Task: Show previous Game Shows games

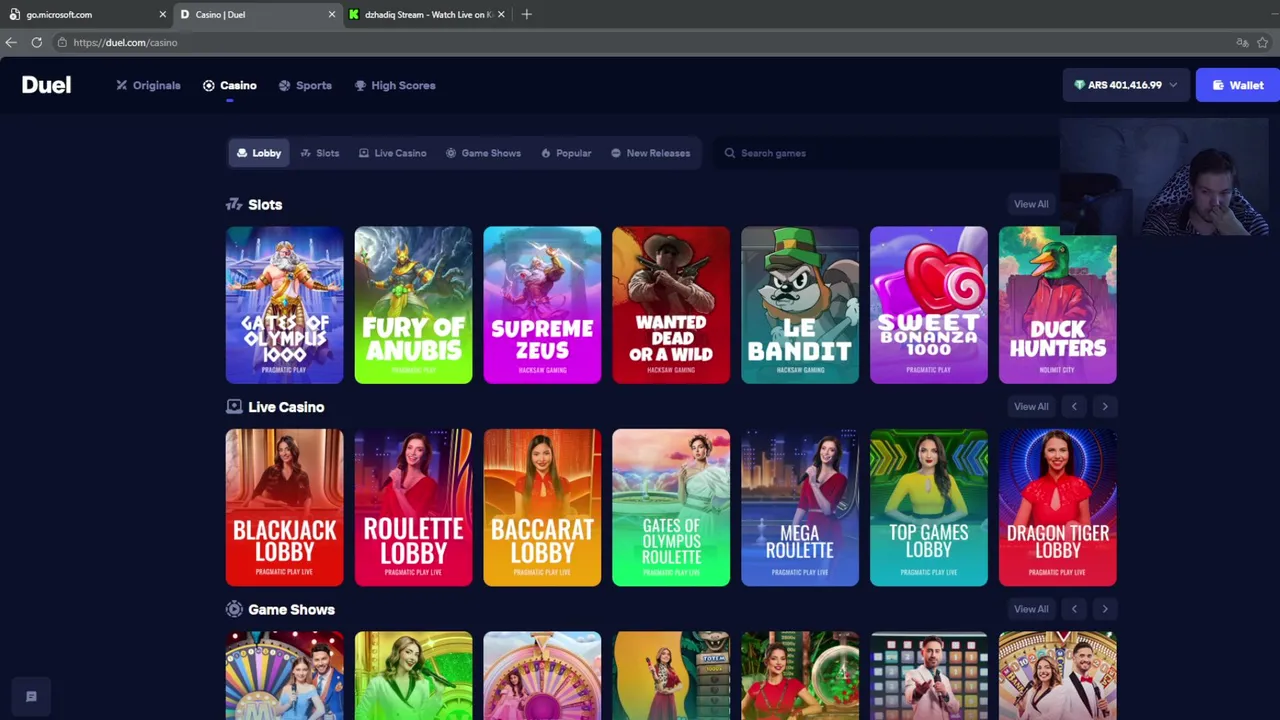Action: click(1074, 609)
